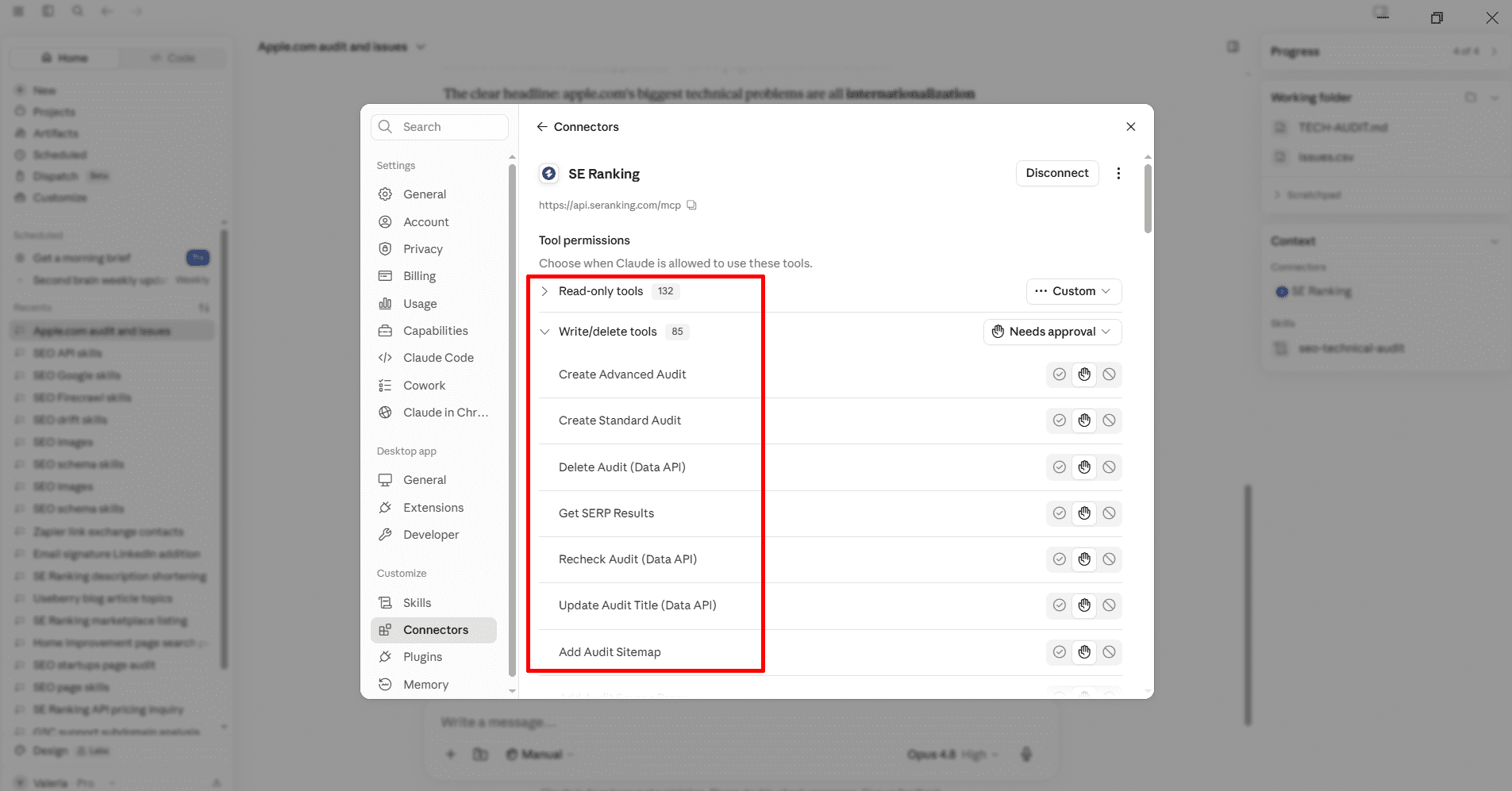Viewport: 1512px width, 791px height.
Task: Click issues.csv in Working folder
Action: (x=1326, y=157)
